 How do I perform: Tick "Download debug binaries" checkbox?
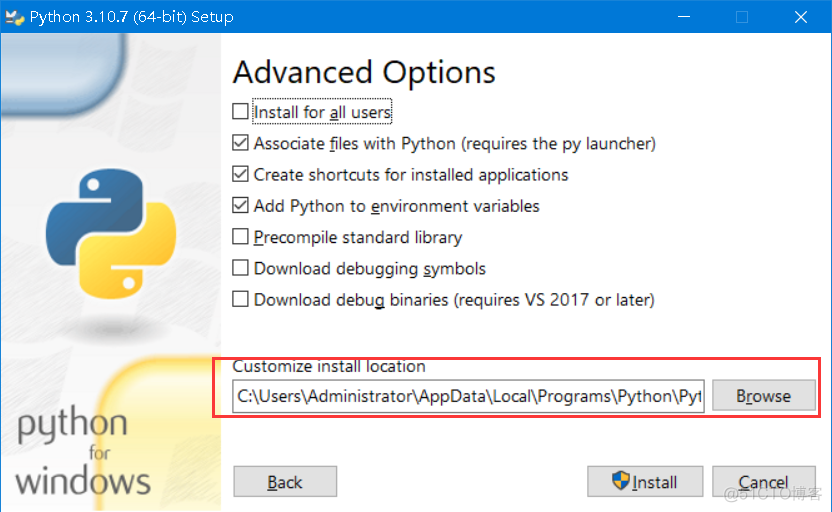(x=240, y=299)
